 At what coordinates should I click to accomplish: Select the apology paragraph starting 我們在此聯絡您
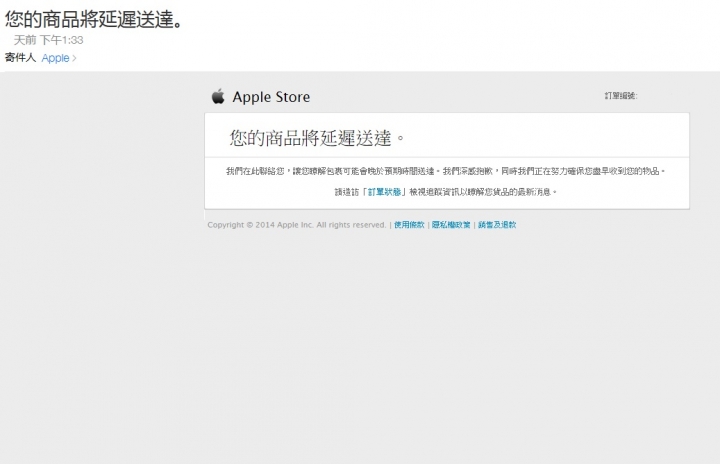pos(445,171)
